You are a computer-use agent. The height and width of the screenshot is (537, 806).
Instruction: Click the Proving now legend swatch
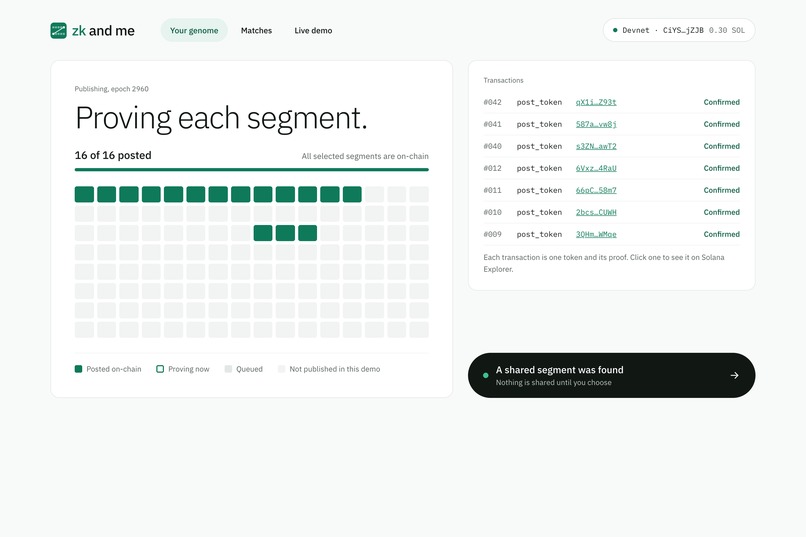(x=160, y=369)
